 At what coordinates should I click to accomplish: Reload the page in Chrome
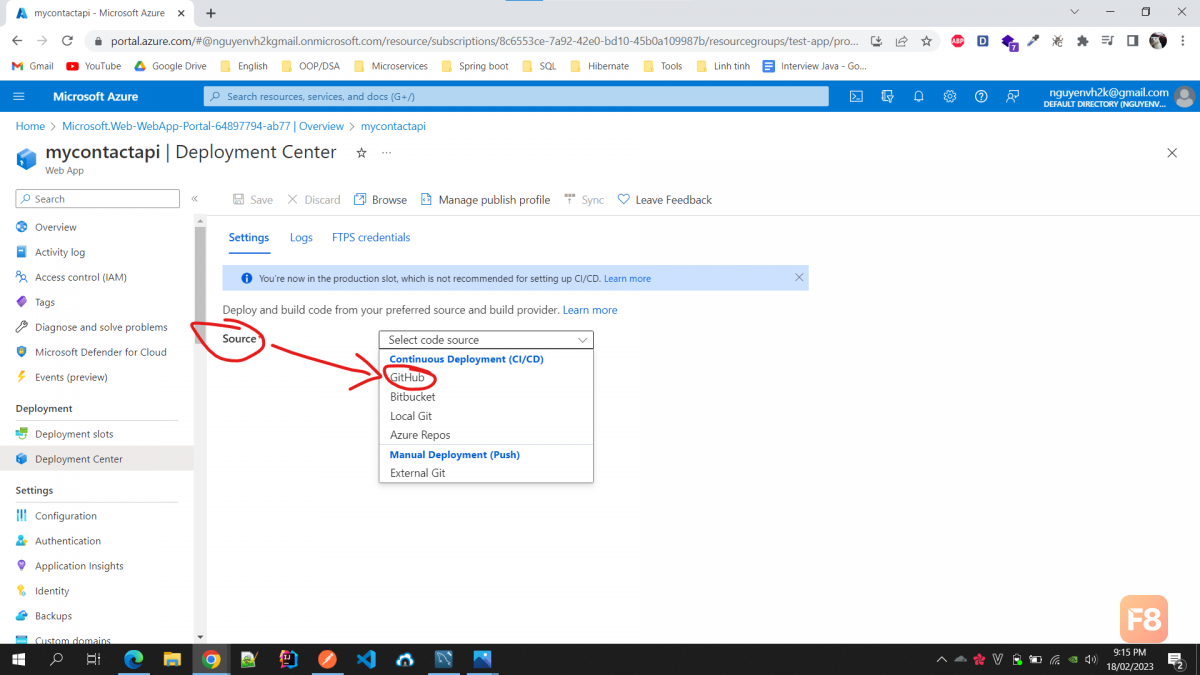(x=67, y=41)
